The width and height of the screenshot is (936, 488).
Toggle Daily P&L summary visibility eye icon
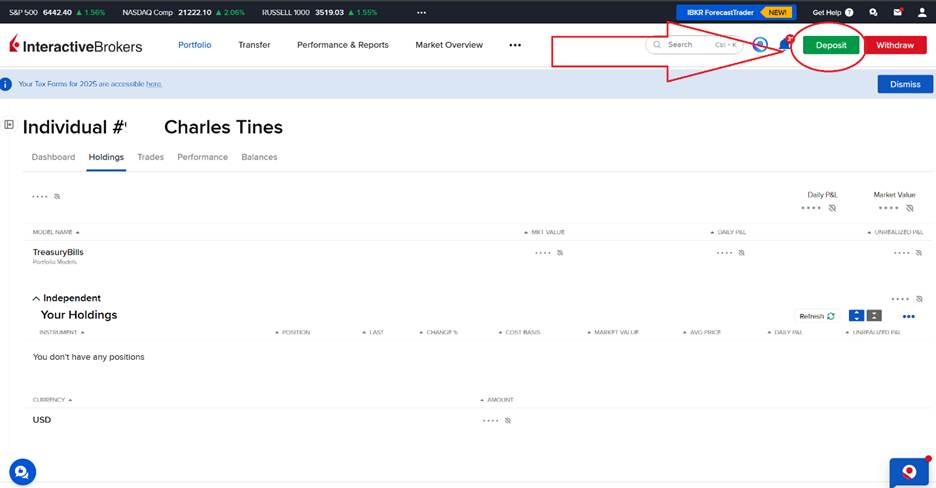click(x=832, y=208)
